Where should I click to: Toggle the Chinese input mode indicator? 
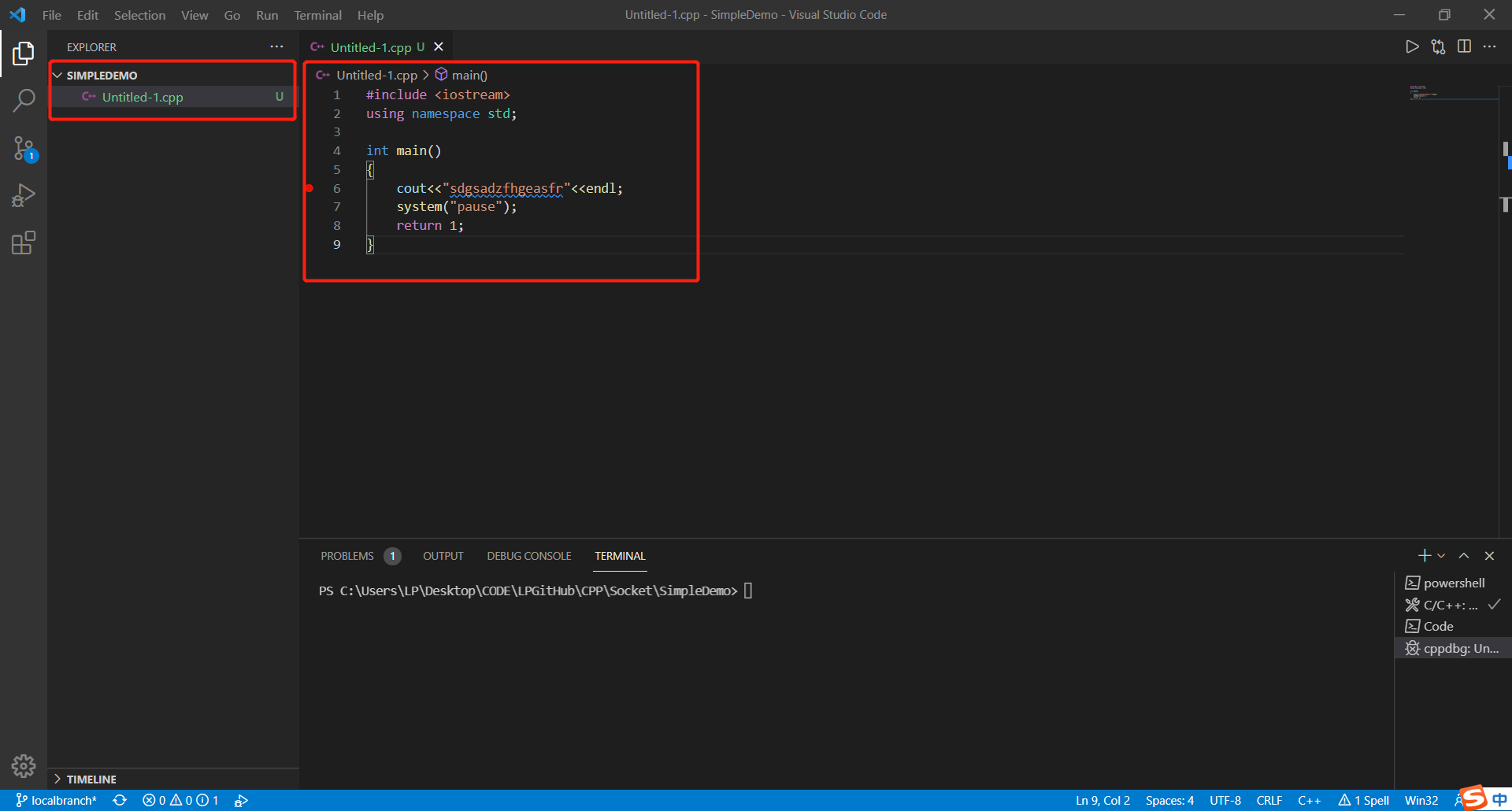tap(1499, 799)
